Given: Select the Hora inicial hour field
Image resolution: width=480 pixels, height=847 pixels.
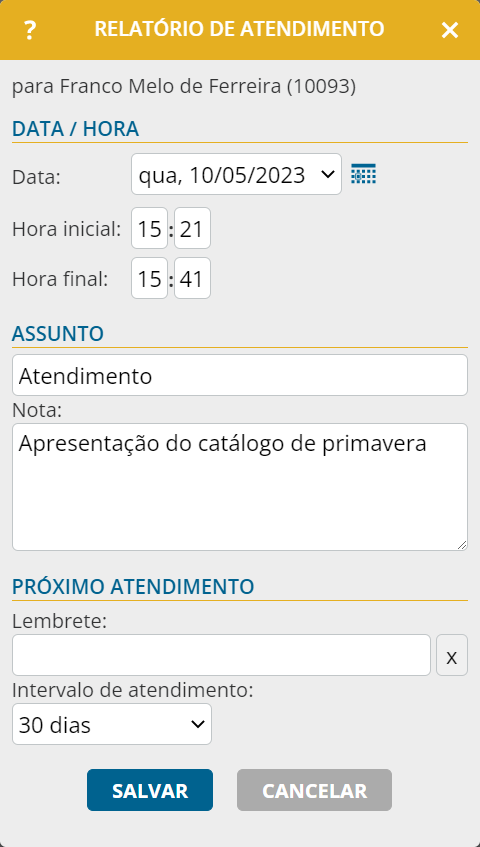Looking at the screenshot, I should (x=150, y=228).
